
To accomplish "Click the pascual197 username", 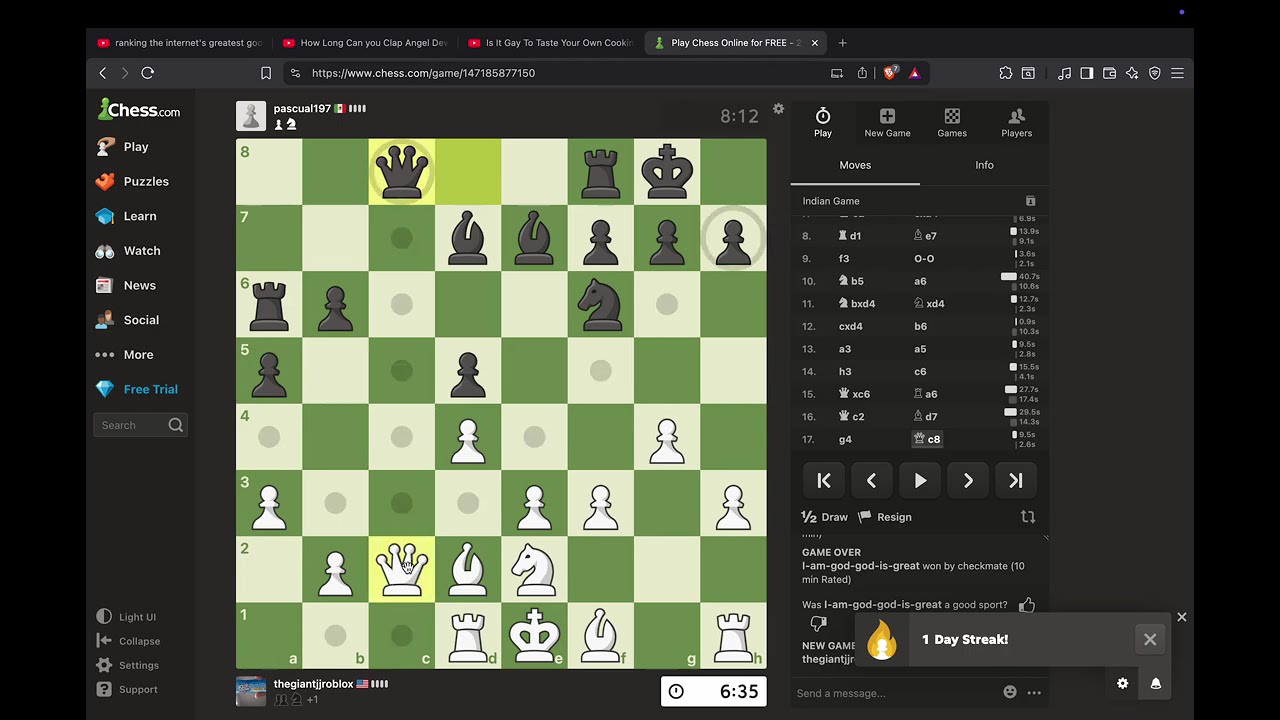I will 302,109.
